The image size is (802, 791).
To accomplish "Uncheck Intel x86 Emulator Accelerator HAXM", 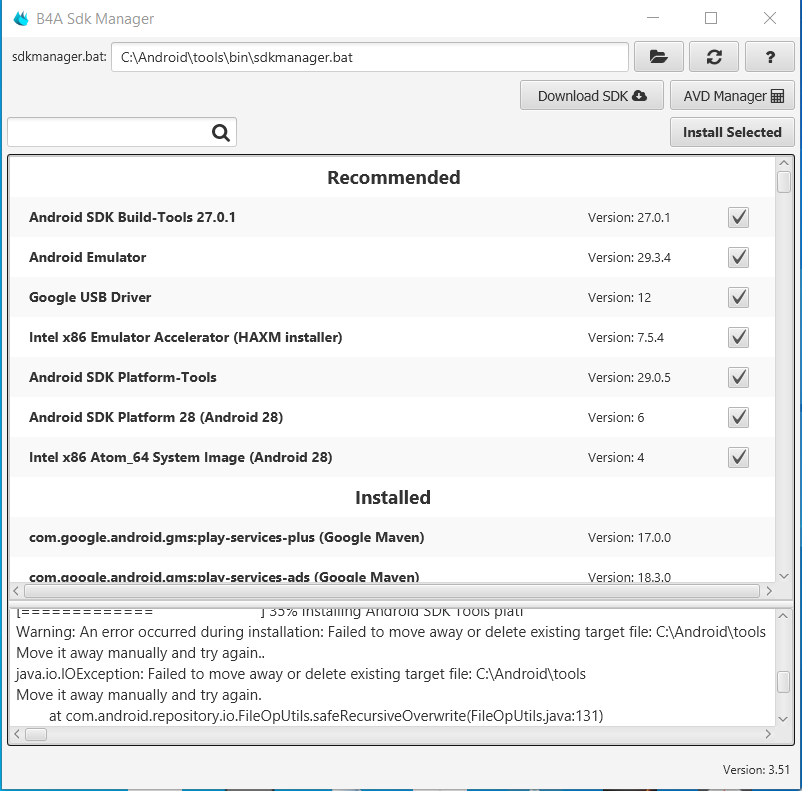I will [738, 337].
